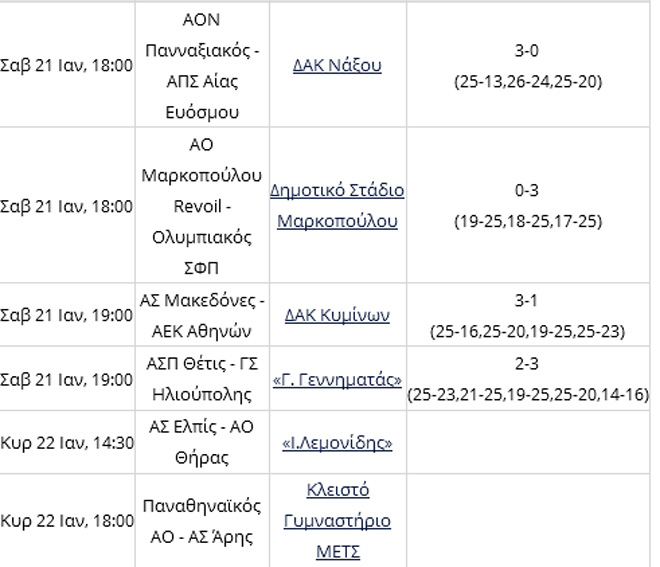Click the Δημοτικό Στάδιο Μαρκοπούλου link
Image resolution: width=660 pixels, height=567 pixels.
337,205
